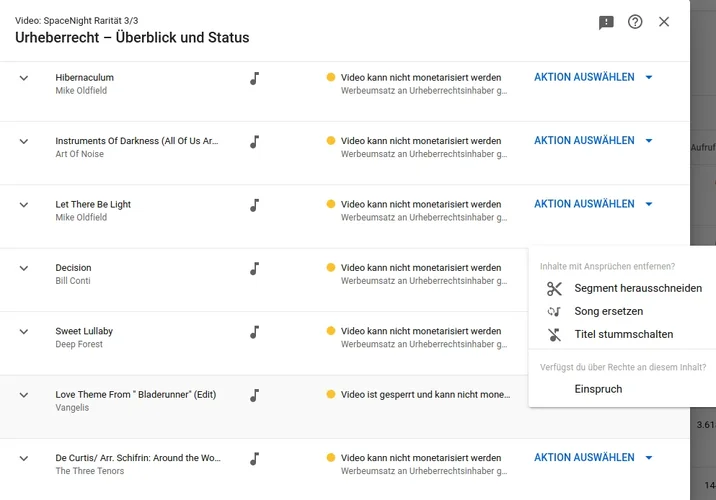Screen dimensions: 716x500
Task: Expand the Hibernaculum claim row
Action: coord(24,78)
